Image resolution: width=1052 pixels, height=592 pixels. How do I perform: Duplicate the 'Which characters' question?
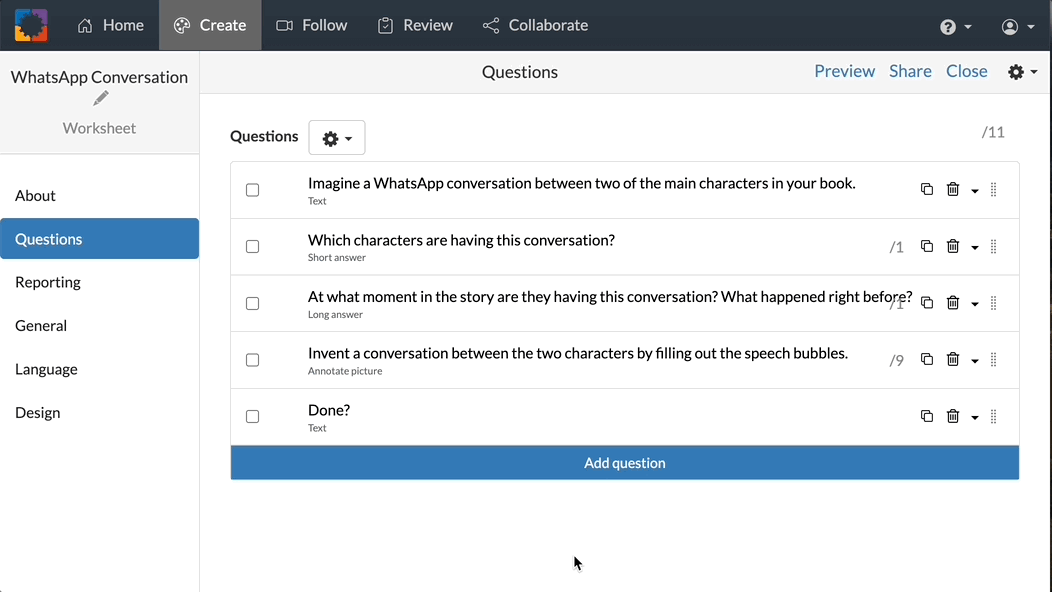[x=927, y=246]
